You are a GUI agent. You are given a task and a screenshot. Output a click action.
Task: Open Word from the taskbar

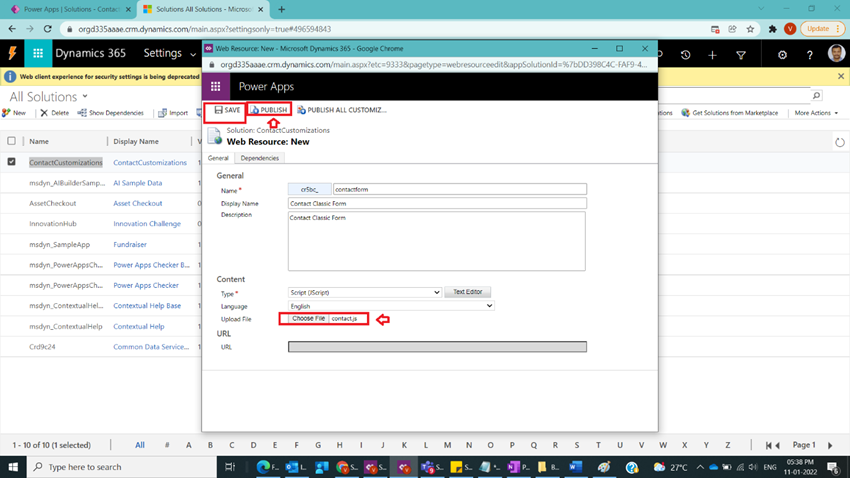click(575, 467)
